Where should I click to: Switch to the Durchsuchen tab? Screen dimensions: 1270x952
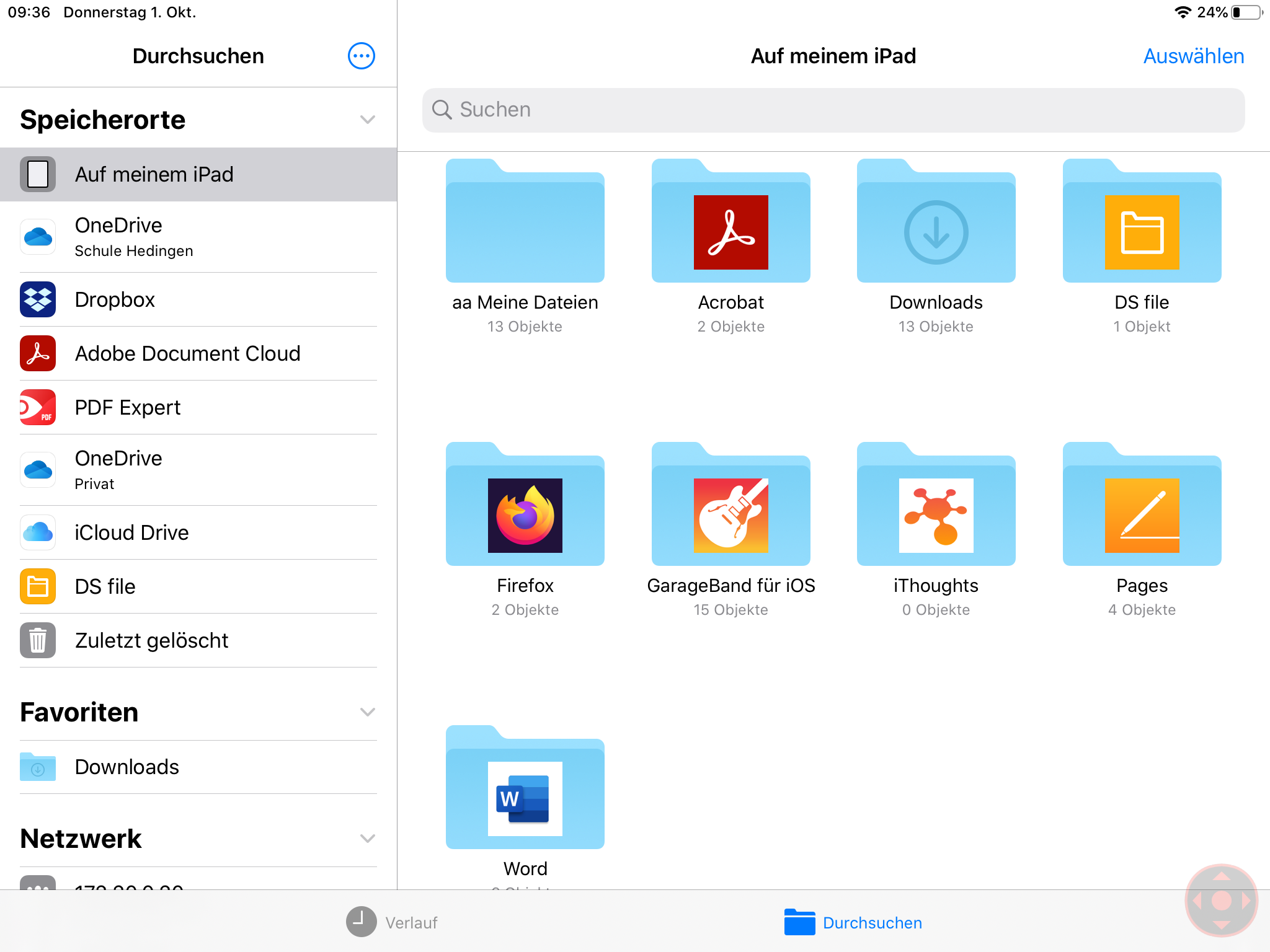(x=853, y=922)
